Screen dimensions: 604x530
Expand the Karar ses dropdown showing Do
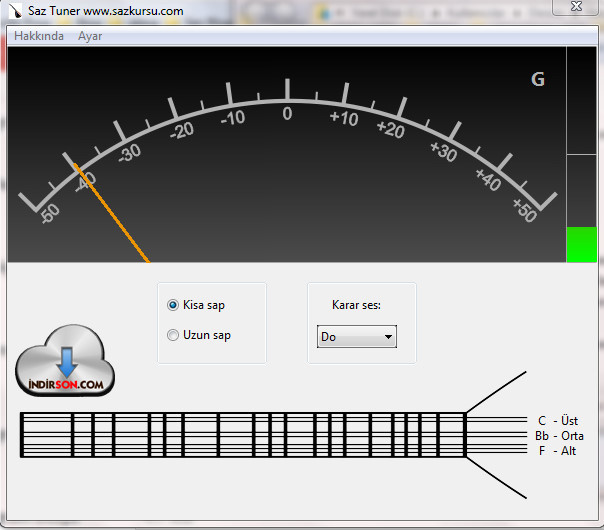pos(357,337)
